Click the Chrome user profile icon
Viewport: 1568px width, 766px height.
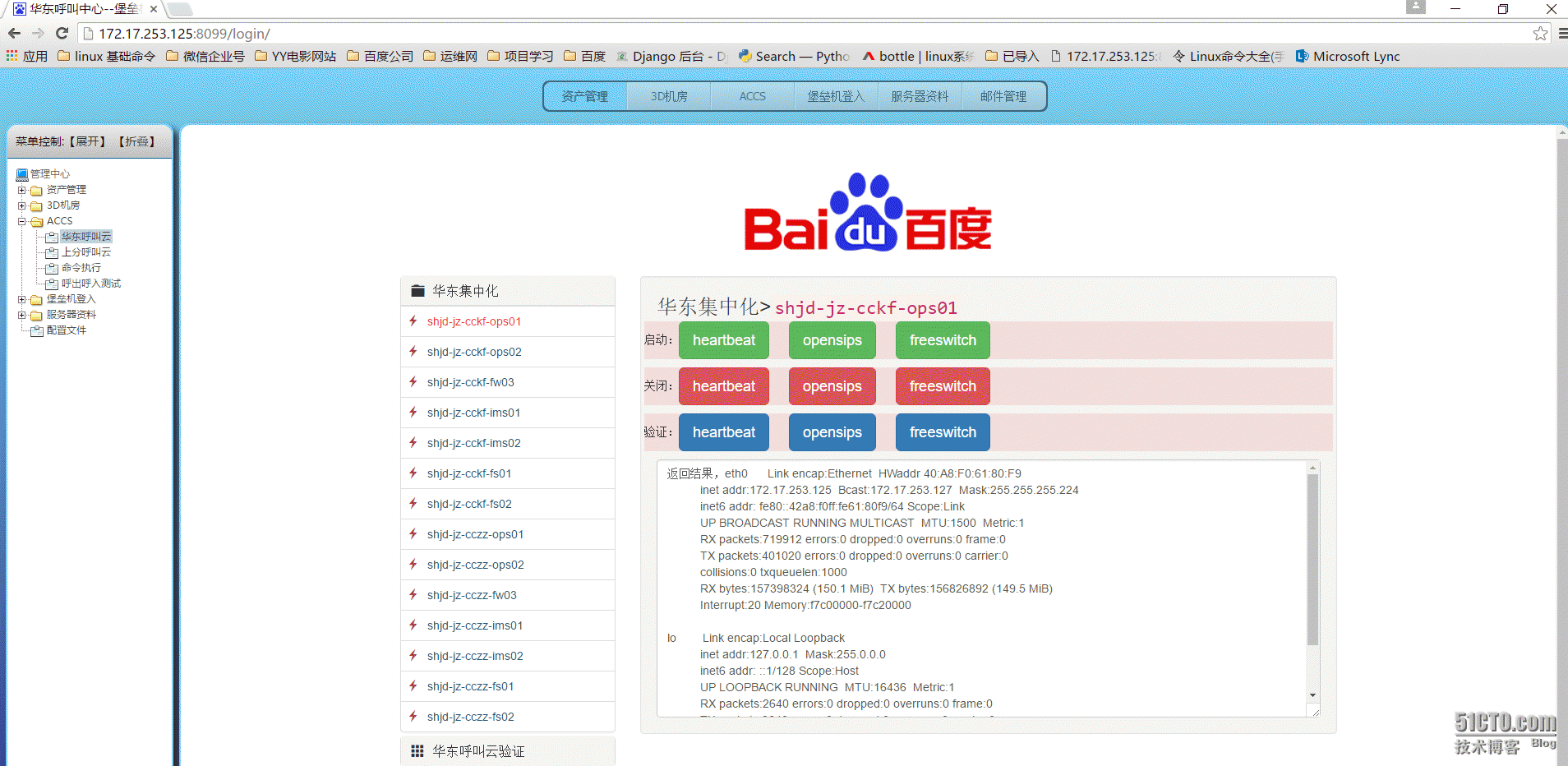(1415, 7)
